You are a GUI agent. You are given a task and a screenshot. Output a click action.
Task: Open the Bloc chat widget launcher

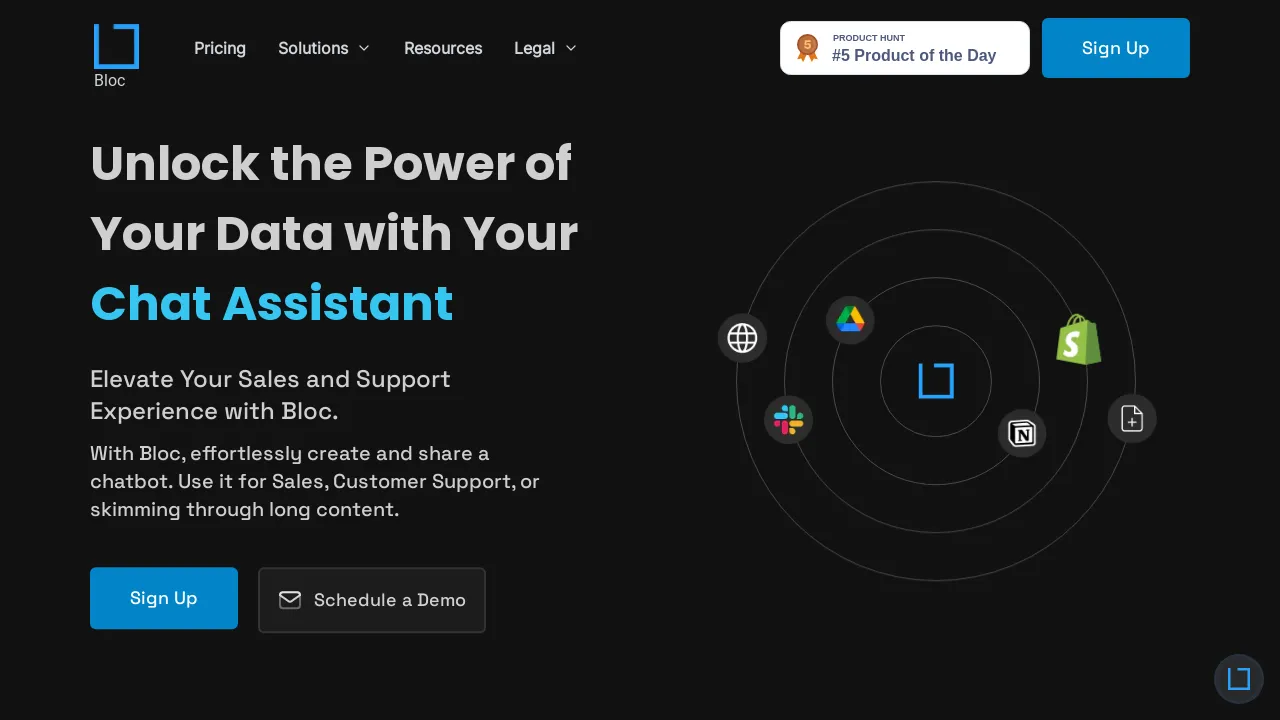tap(1239, 679)
